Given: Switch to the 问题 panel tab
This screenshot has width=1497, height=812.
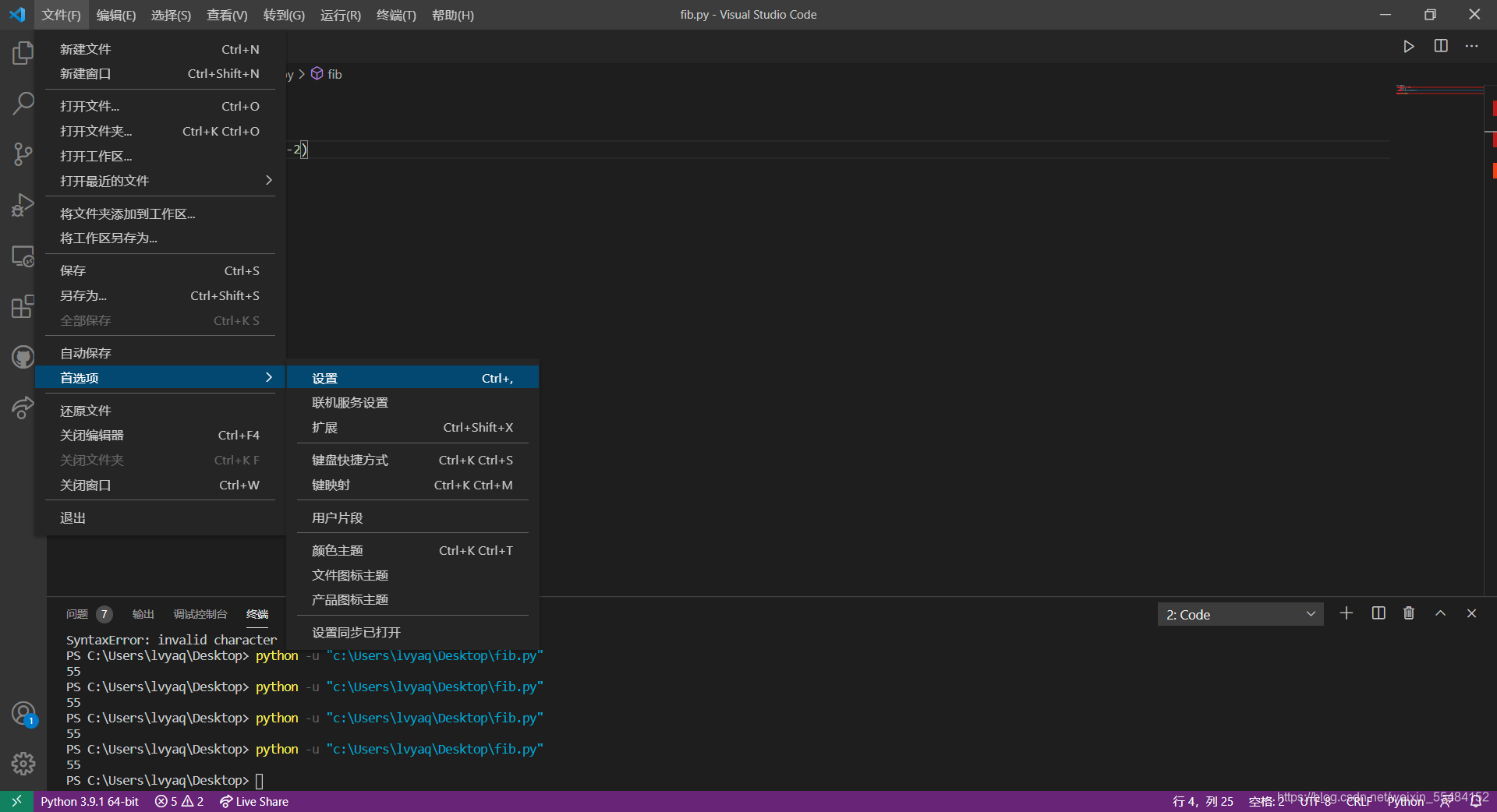Looking at the screenshot, I should (89, 614).
